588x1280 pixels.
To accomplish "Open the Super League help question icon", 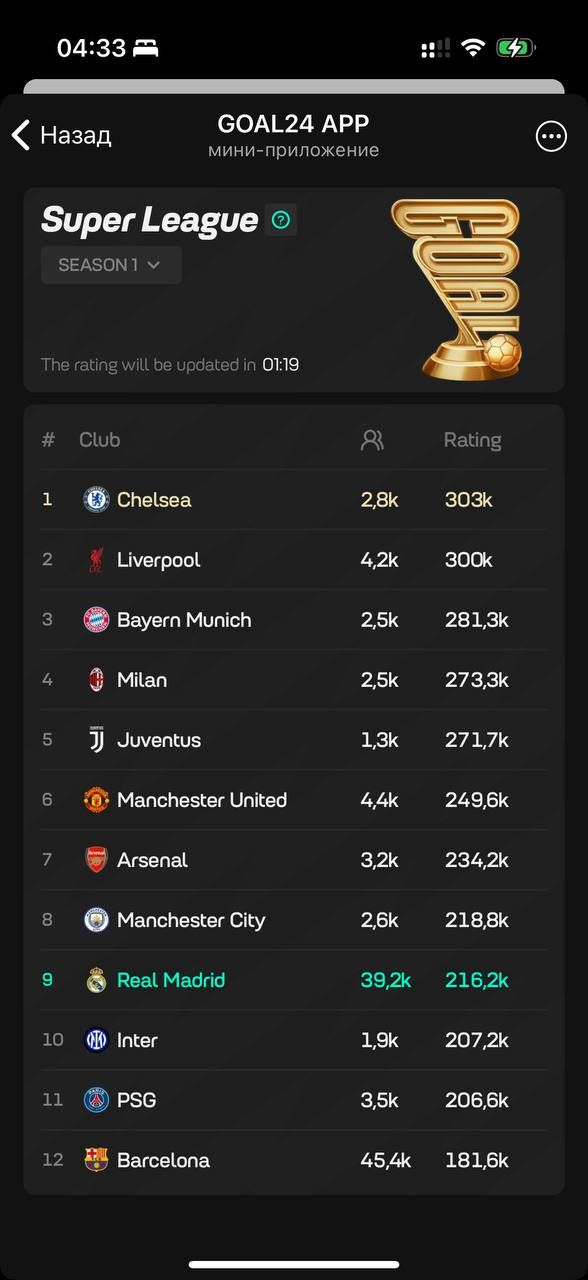I will [281, 220].
